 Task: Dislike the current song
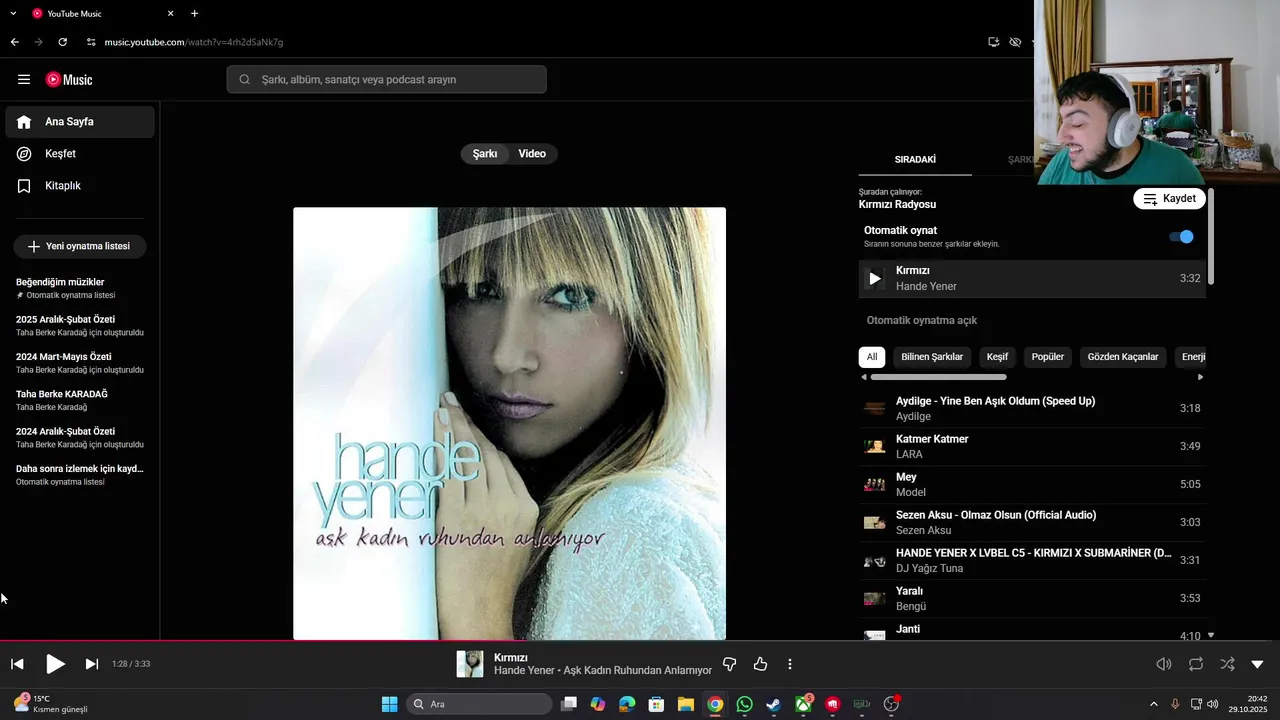click(x=729, y=664)
